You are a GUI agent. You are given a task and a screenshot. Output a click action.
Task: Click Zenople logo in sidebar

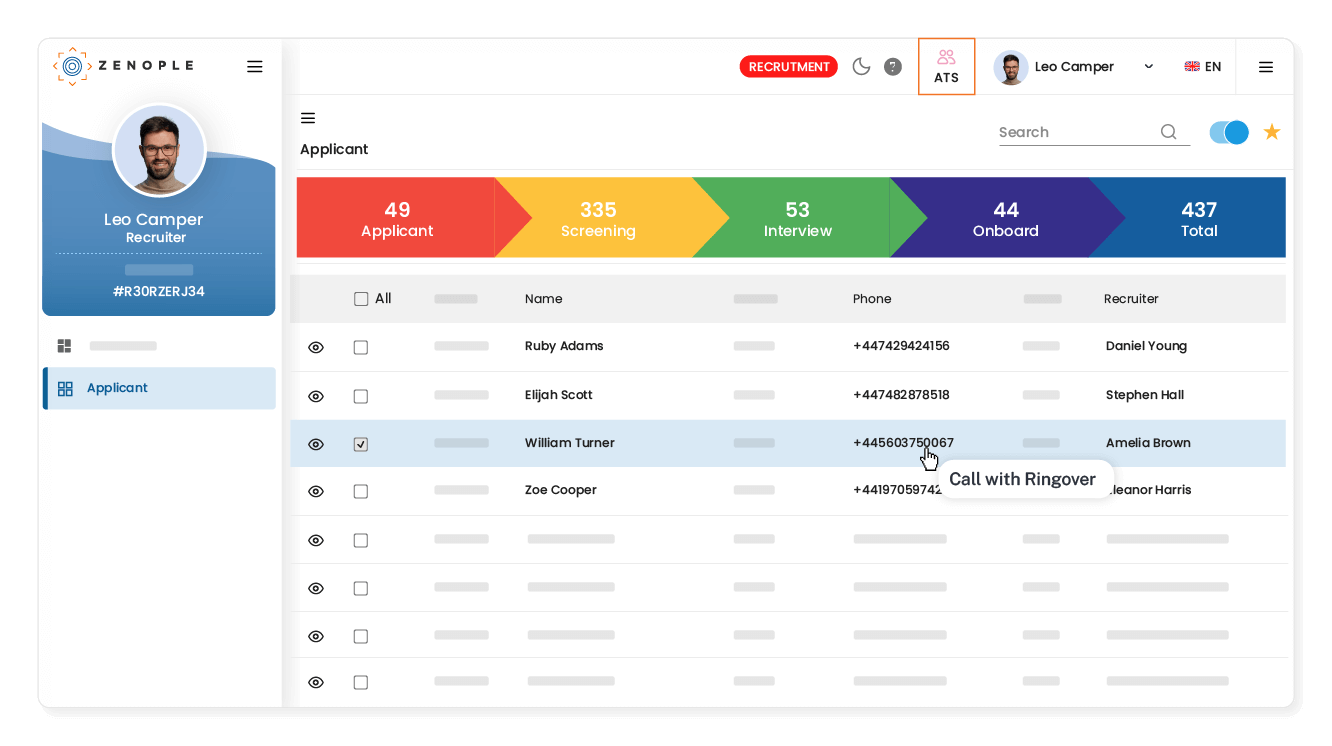(122, 66)
